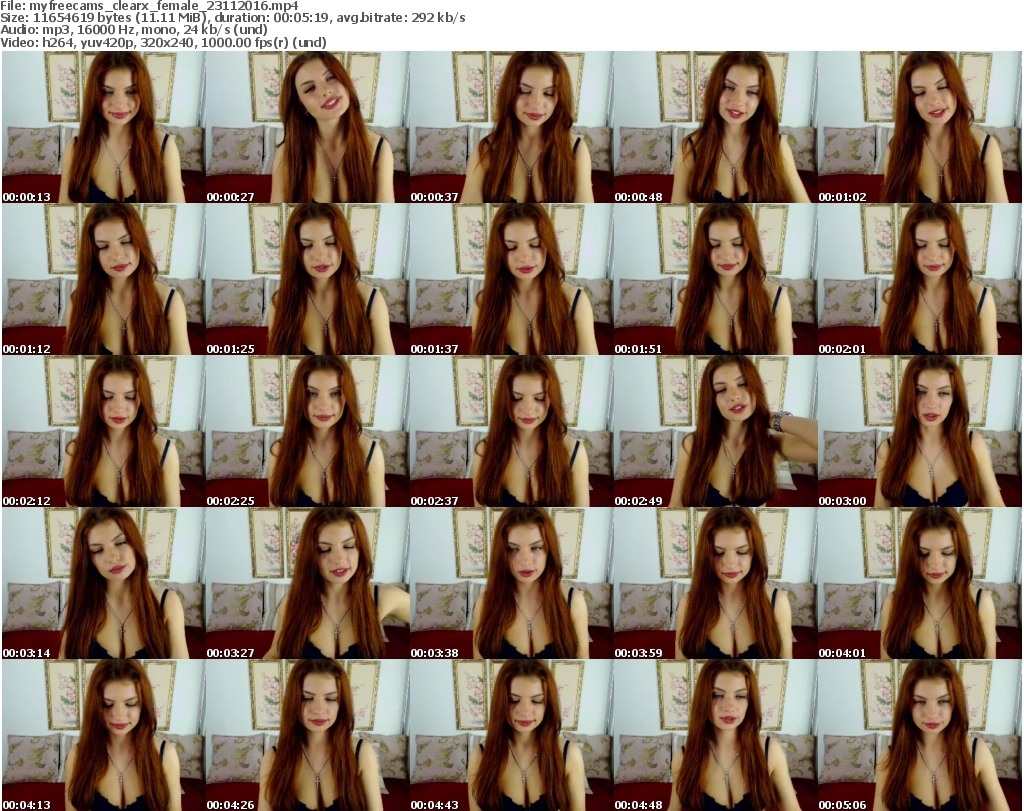The height and width of the screenshot is (811, 1024).
Task: Select the thumbnail frame at 00:04:43
Action: pyautogui.click(x=511, y=735)
